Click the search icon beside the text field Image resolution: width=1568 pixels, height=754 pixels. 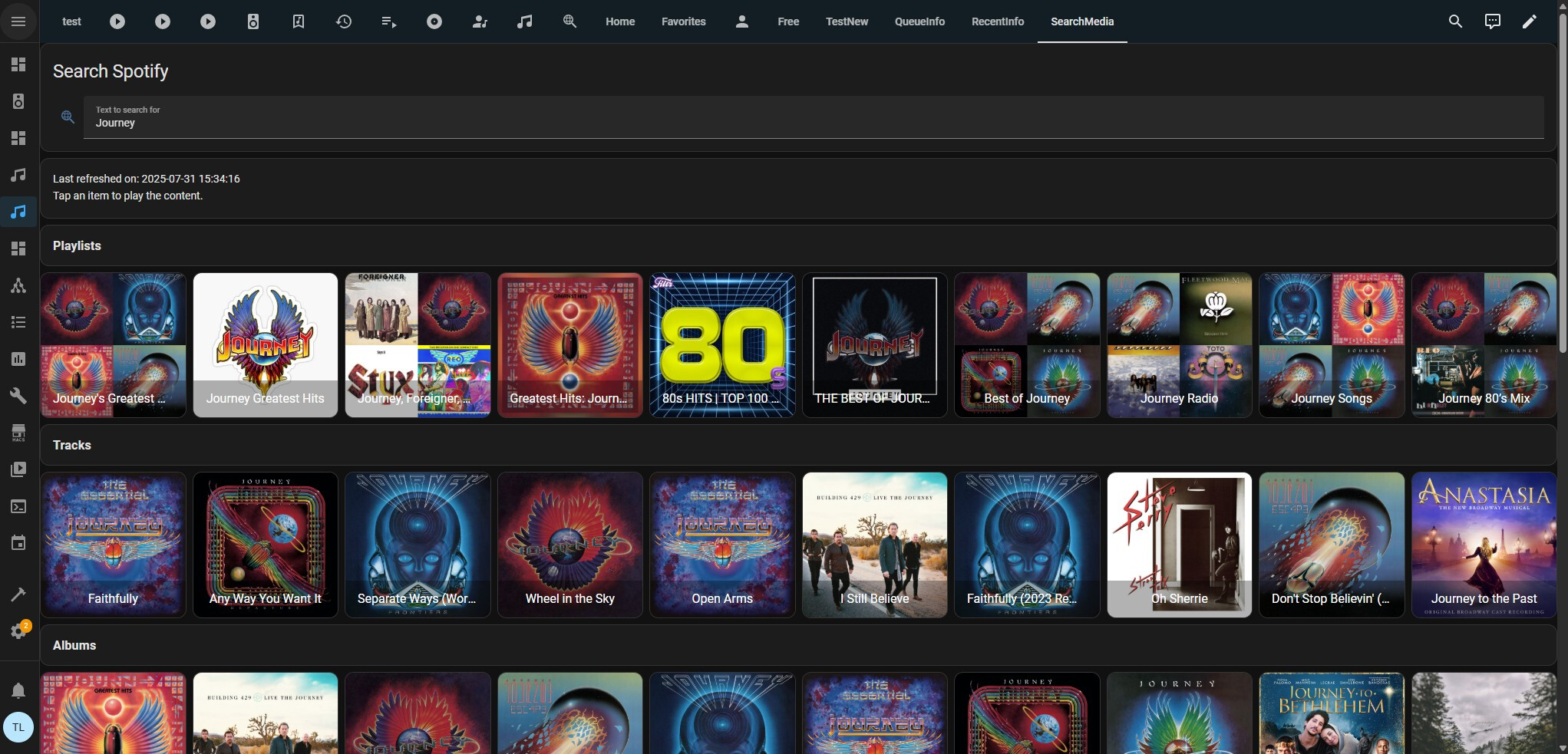click(68, 117)
